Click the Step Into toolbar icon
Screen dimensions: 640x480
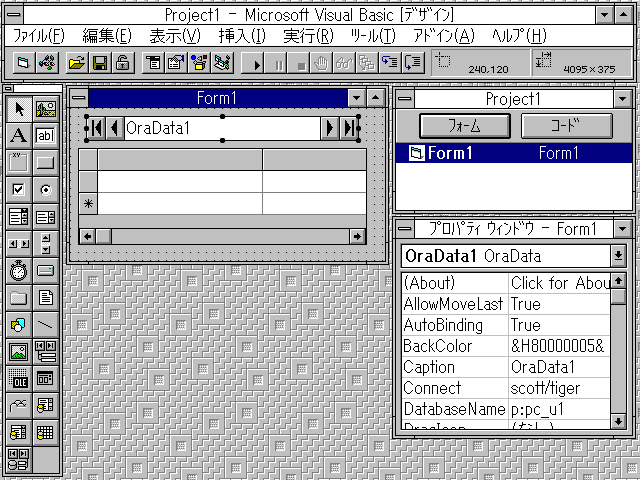click(390, 63)
